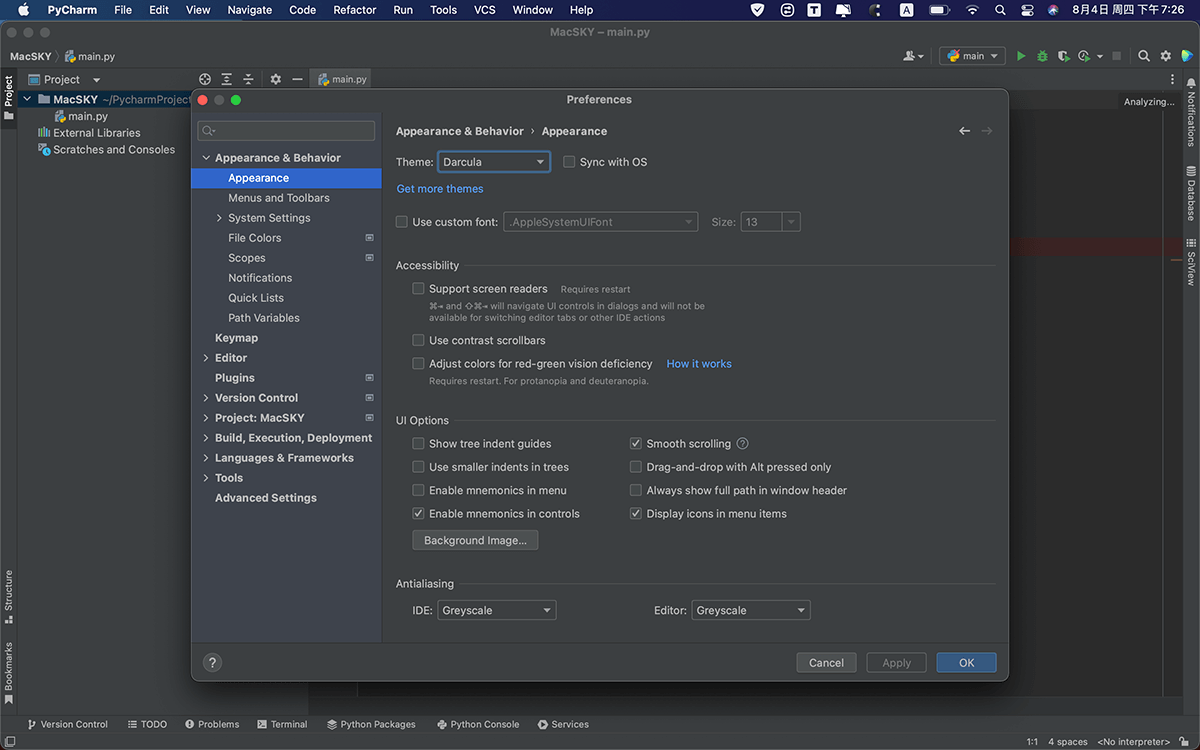Open the Editor antialiasing dropdown
Image resolution: width=1200 pixels, height=750 pixels.
click(751, 610)
